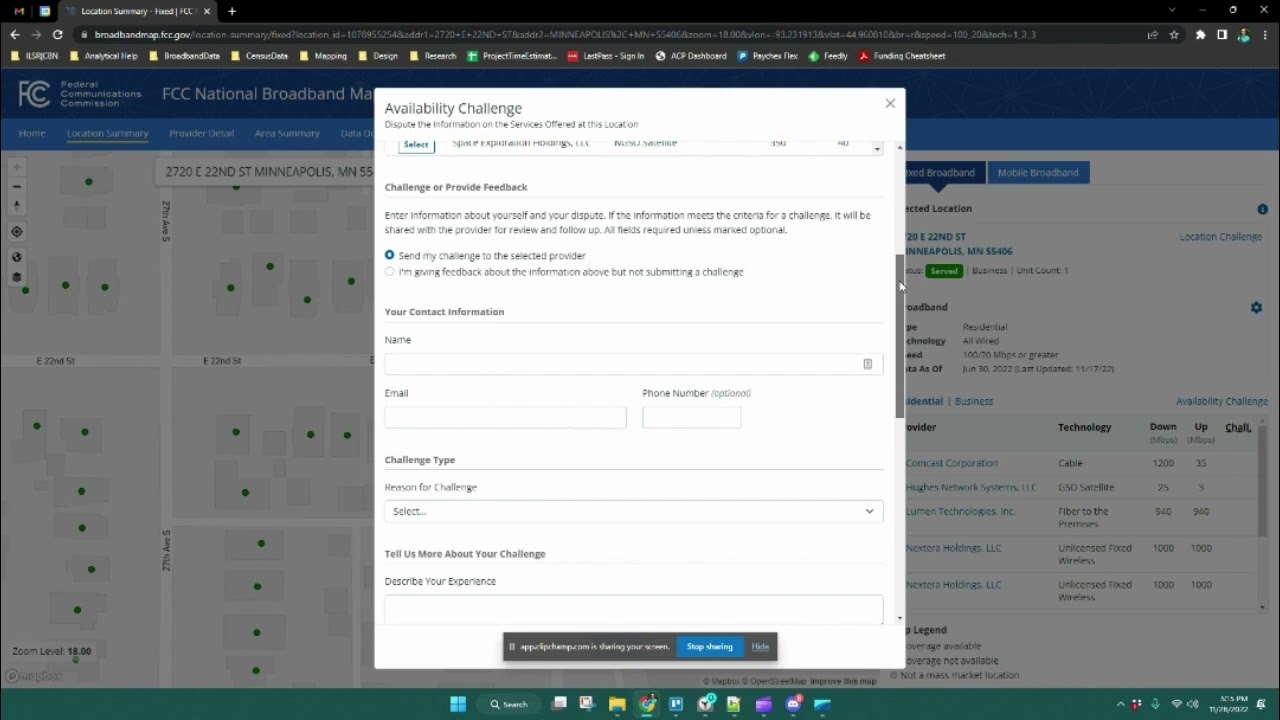The width and height of the screenshot is (1280, 720).
Task: Open the Reason for Challenge dropdown
Action: [634, 511]
